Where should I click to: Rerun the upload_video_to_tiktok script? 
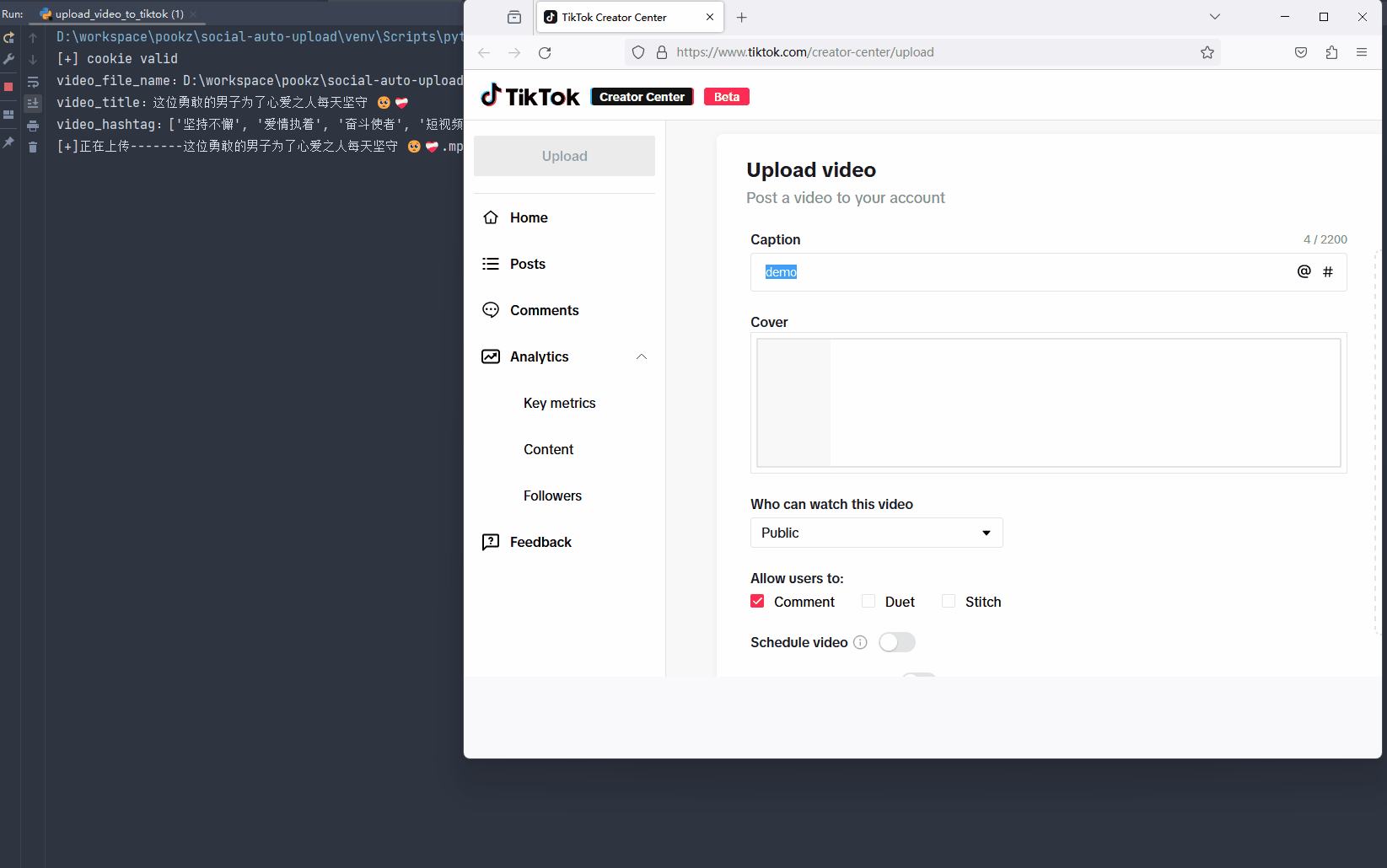pos(8,38)
